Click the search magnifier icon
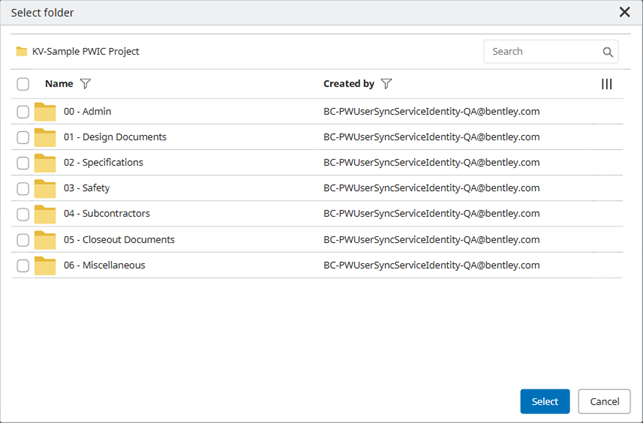 [x=608, y=52]
